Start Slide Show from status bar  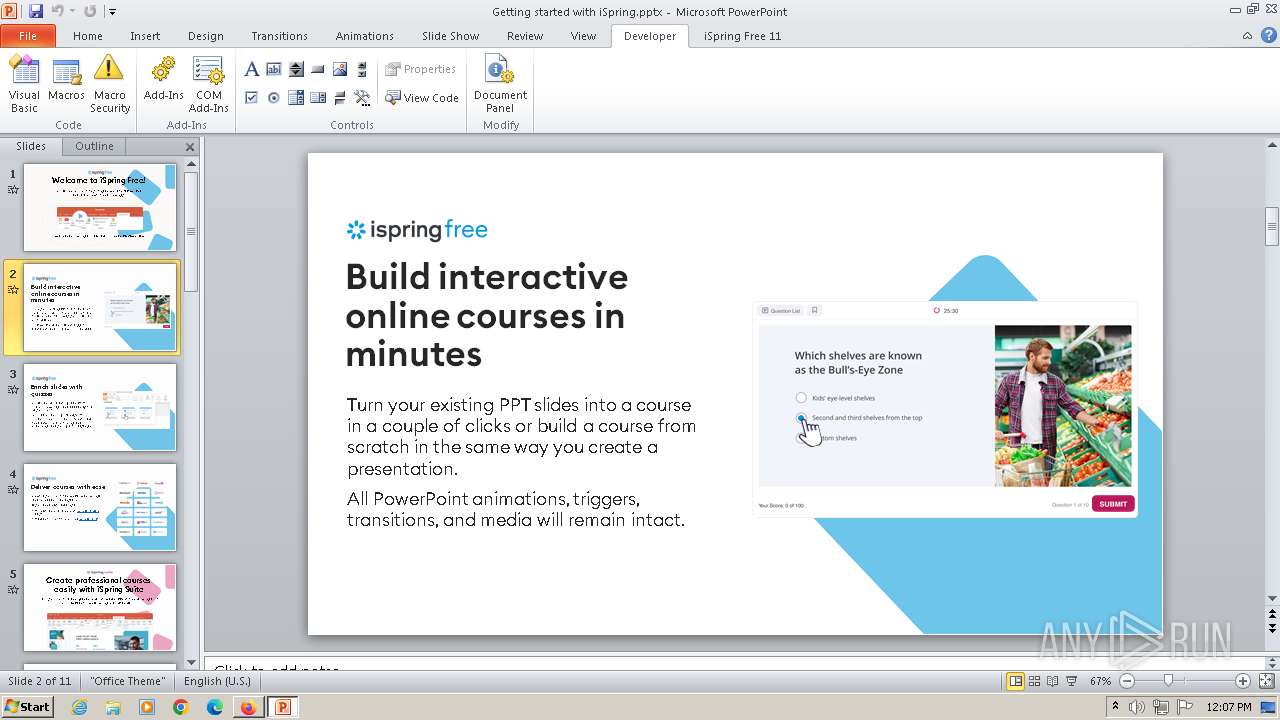(x=1072, y=681)
